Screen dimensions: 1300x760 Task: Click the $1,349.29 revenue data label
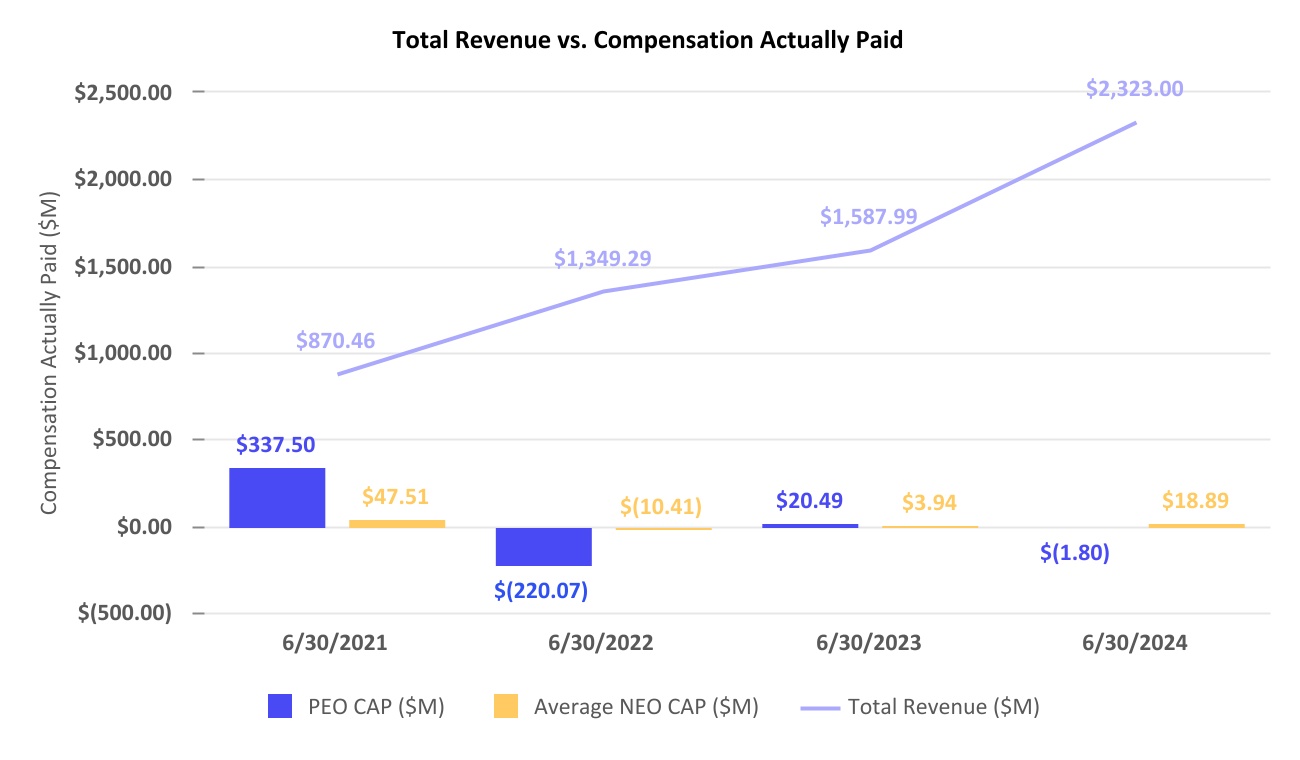click(x=602, y=259)
